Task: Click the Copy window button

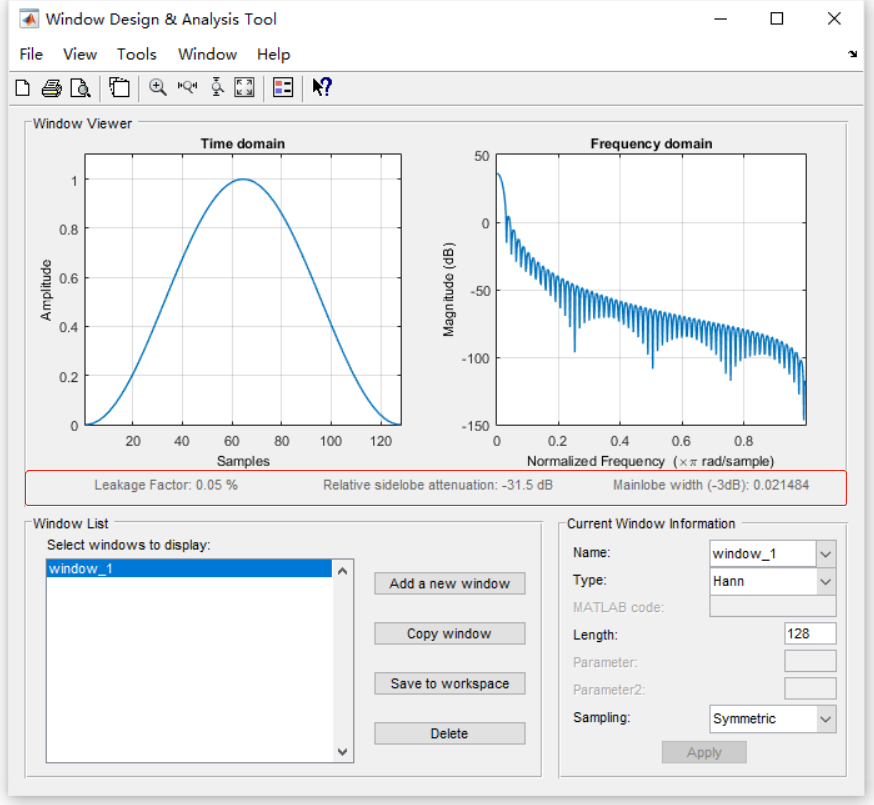Action: coord(450,634)
